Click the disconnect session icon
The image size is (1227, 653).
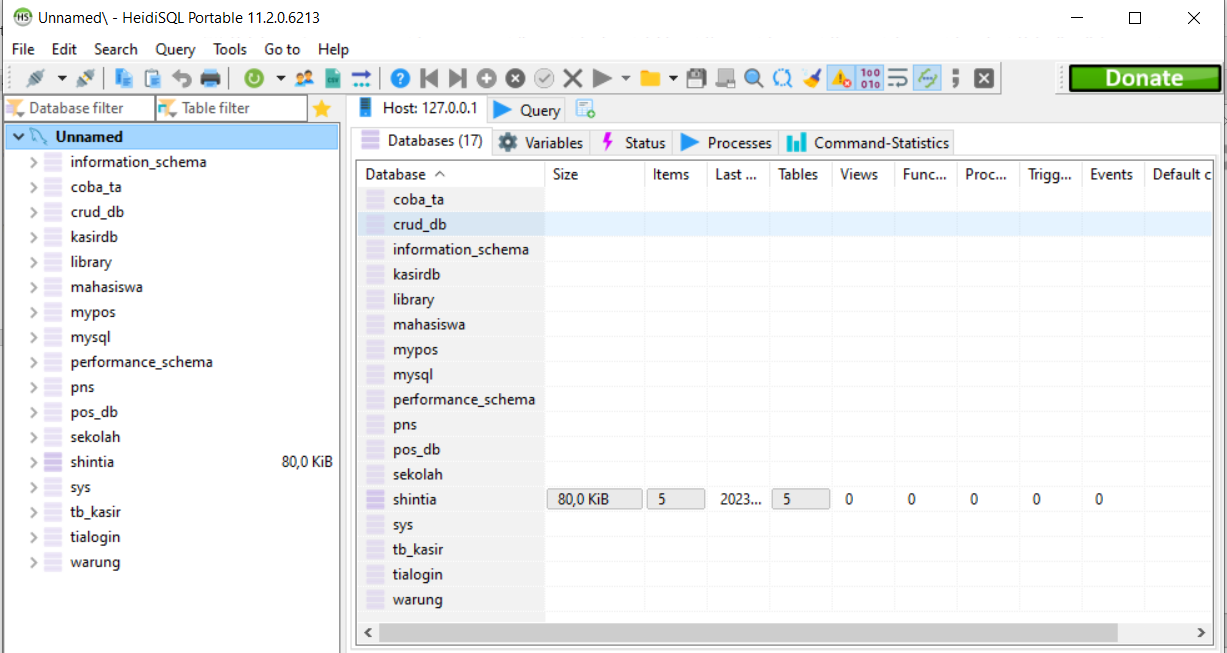click(85, 78)
